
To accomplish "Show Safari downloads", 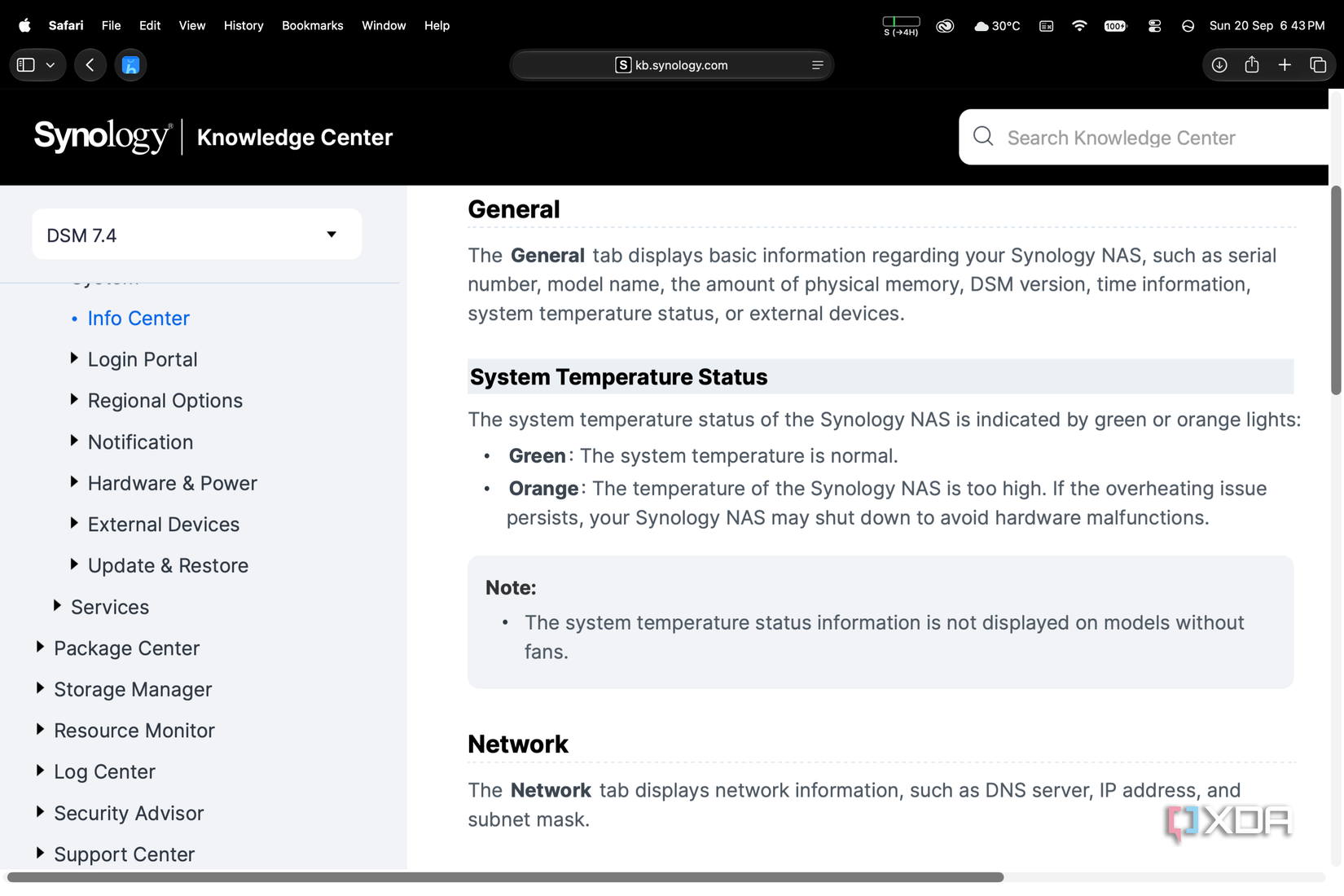I will 1219,65.
